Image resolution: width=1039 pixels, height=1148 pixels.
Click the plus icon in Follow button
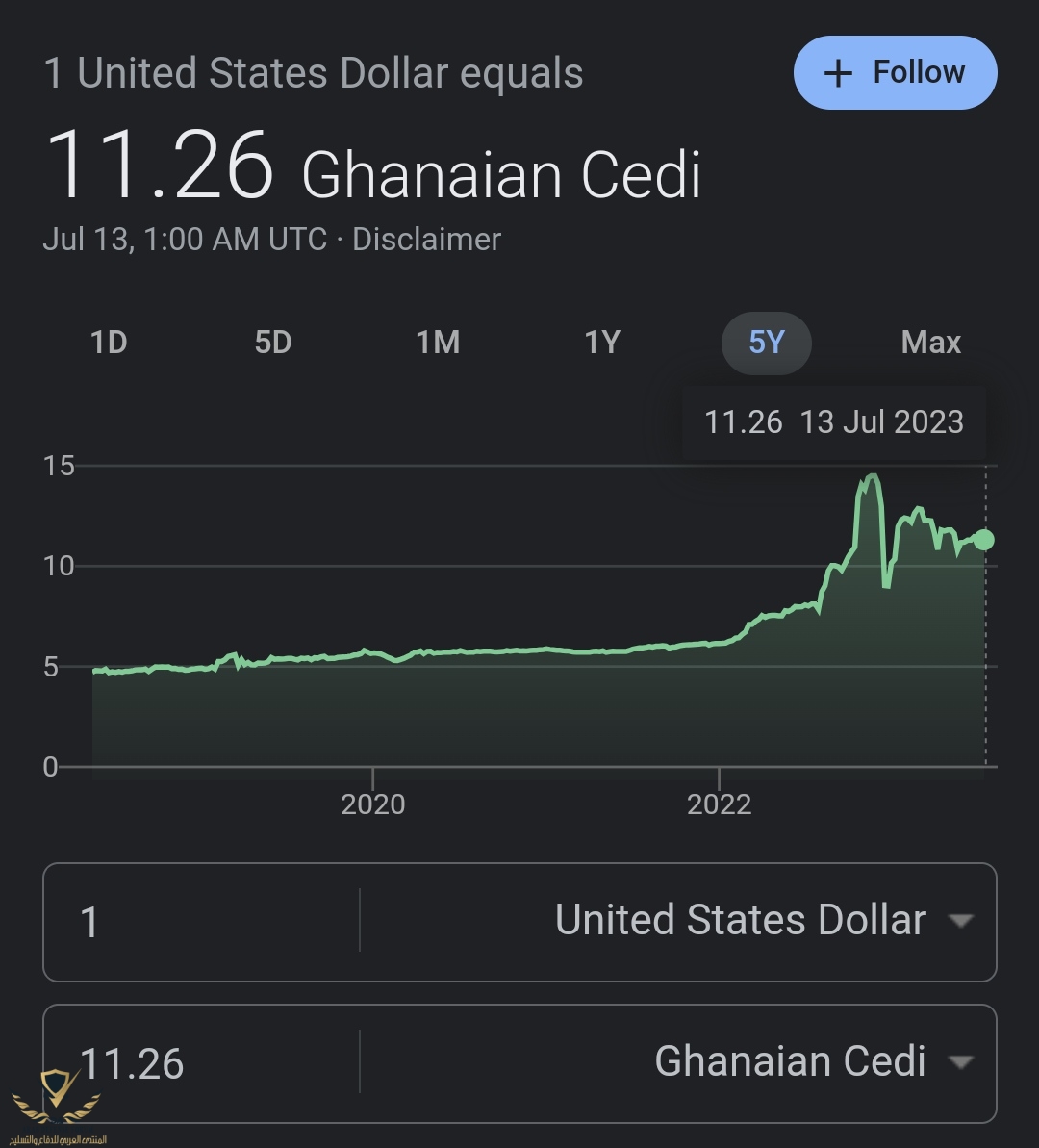point(839,74)
